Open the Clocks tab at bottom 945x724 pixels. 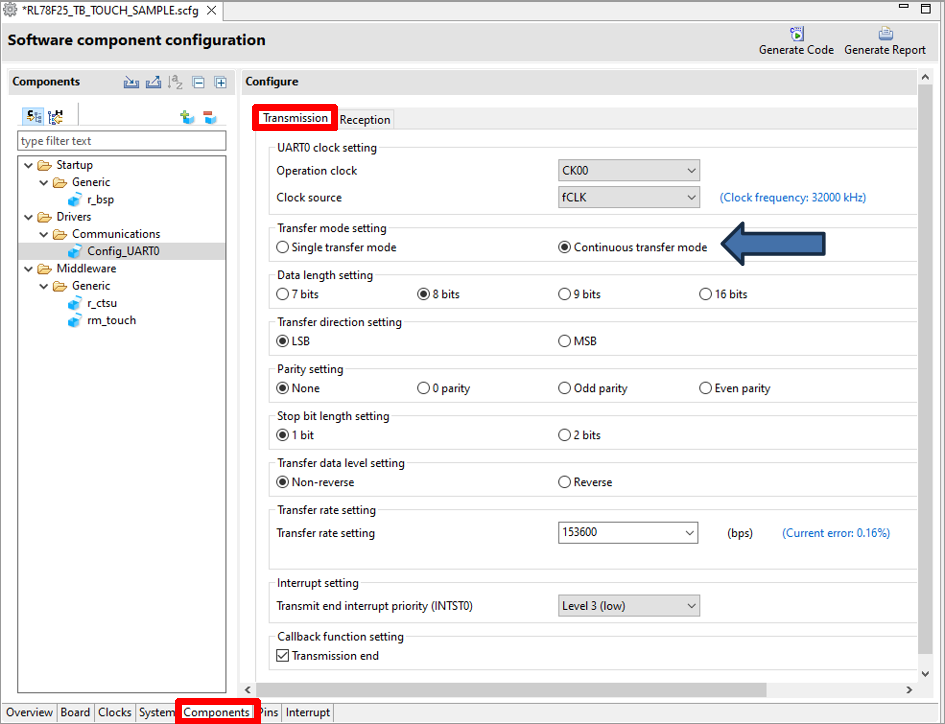click(x=114, y=712)
